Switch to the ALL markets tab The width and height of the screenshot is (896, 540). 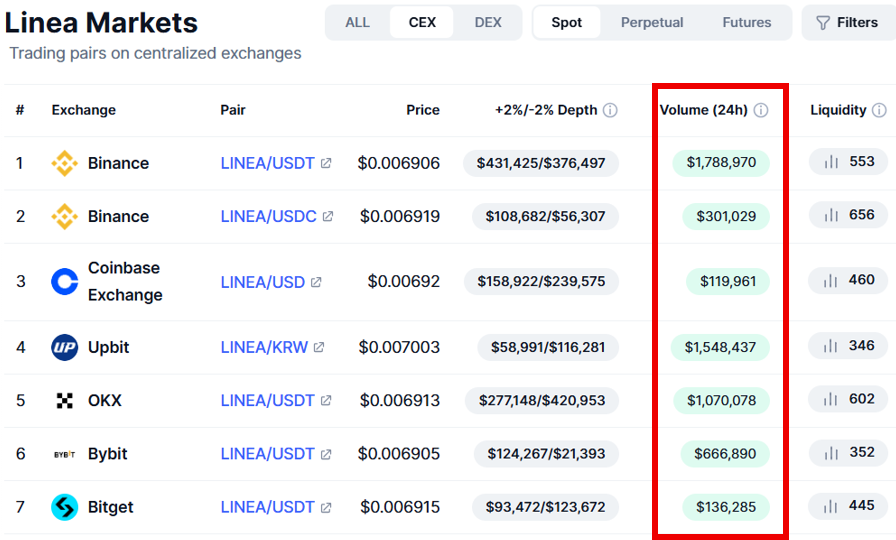pos(358,22)
